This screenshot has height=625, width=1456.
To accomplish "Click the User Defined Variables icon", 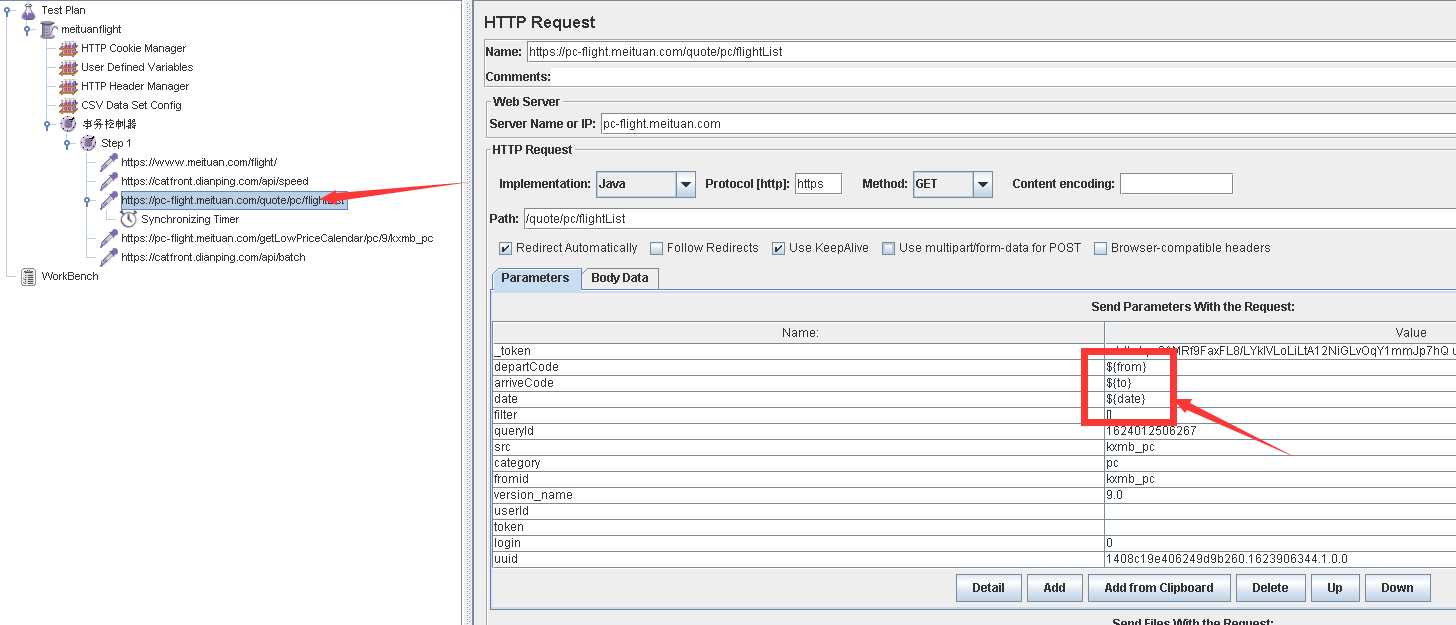I will click(x=68, y=67).
